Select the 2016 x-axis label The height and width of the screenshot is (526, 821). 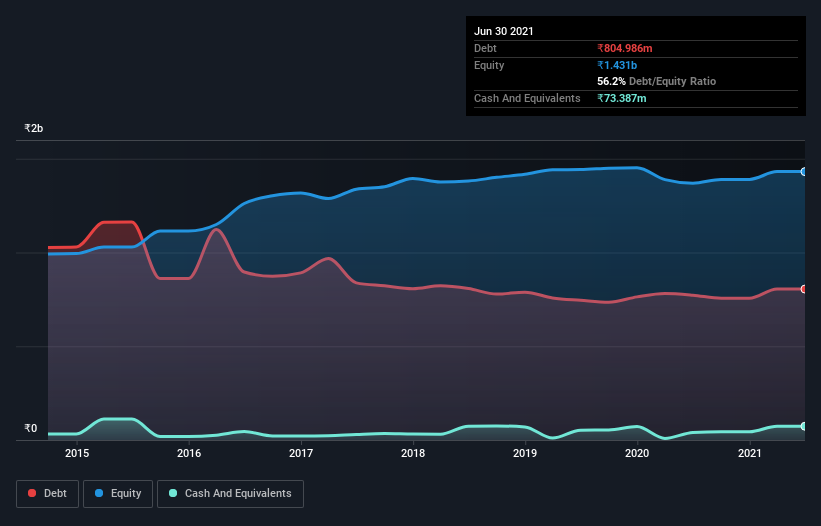[x=189, y=453]
